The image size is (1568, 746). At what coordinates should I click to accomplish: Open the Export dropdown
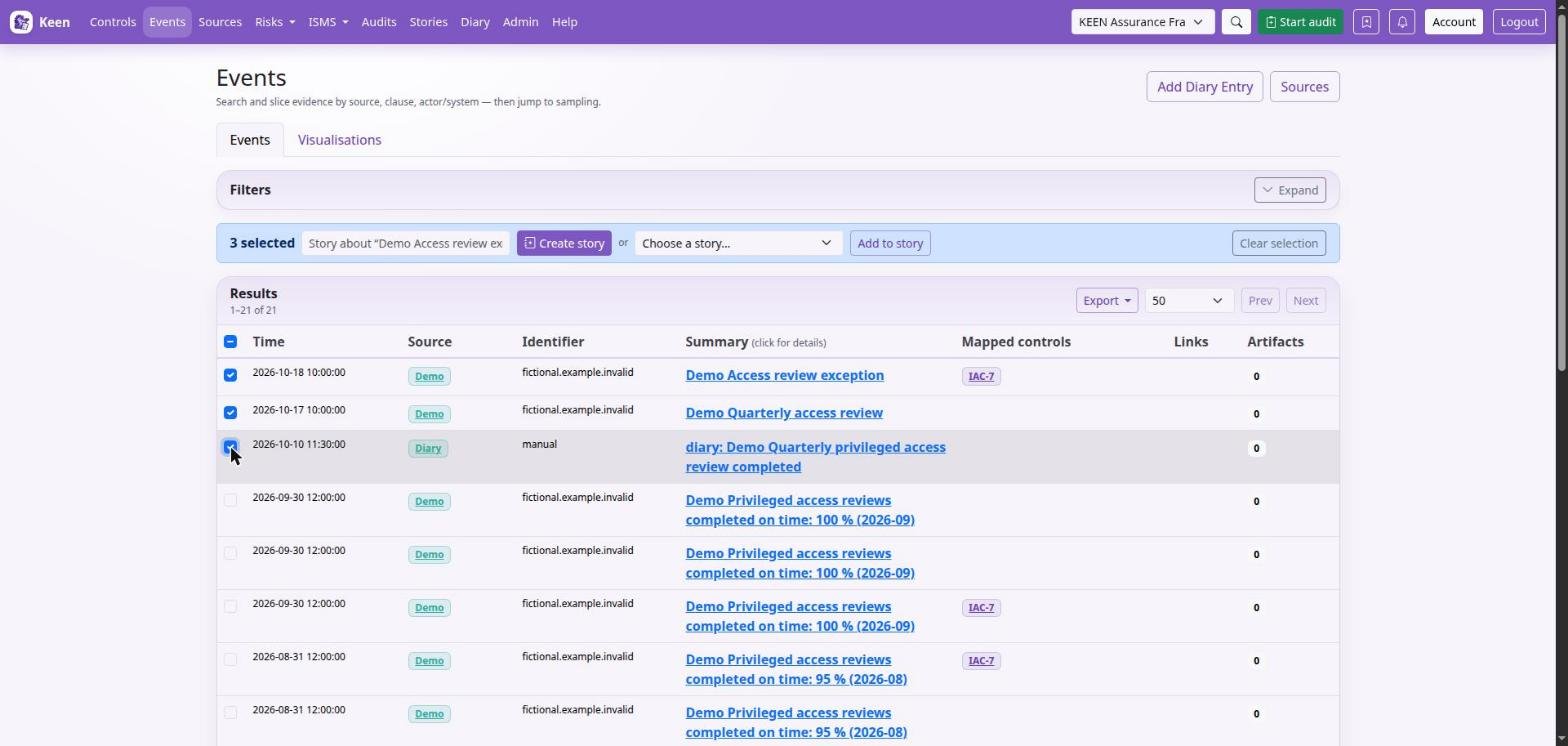pos(1106,301)
